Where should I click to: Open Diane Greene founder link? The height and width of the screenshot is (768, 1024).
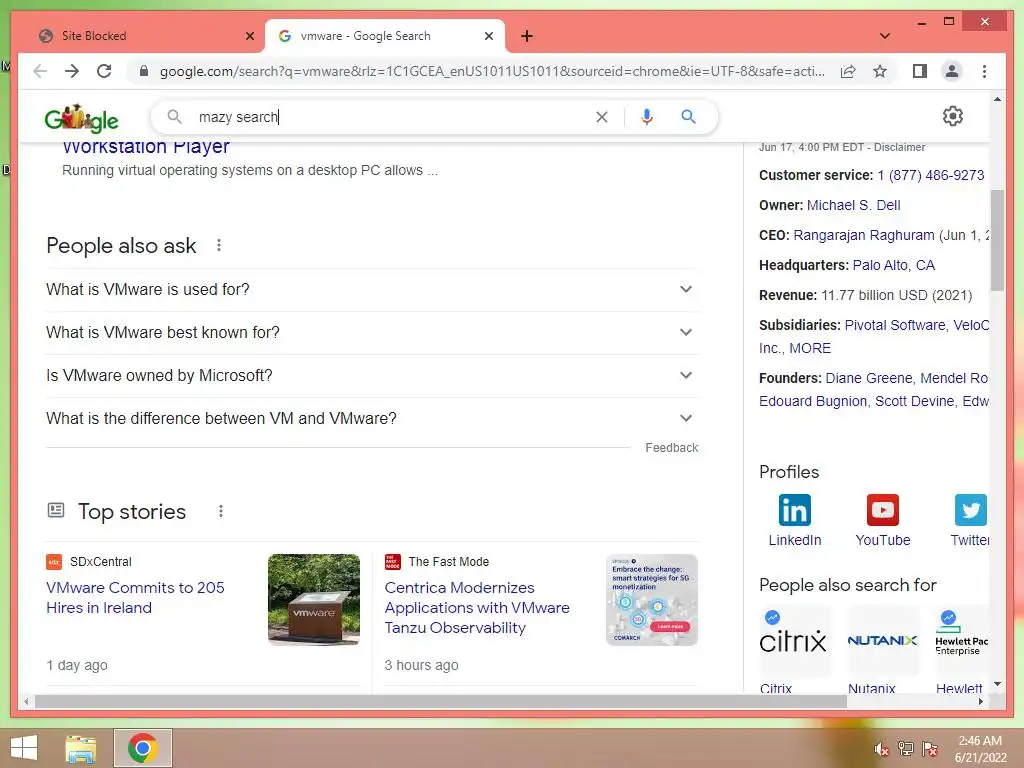point(869,378)
